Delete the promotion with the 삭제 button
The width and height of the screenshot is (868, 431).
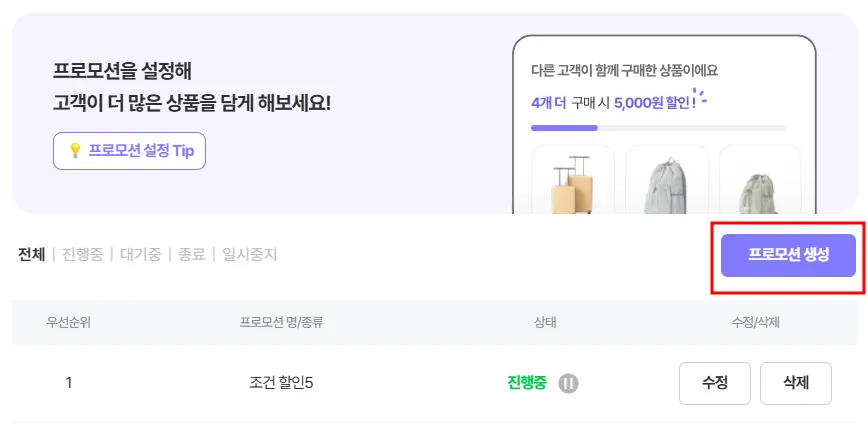click(795, 383)
